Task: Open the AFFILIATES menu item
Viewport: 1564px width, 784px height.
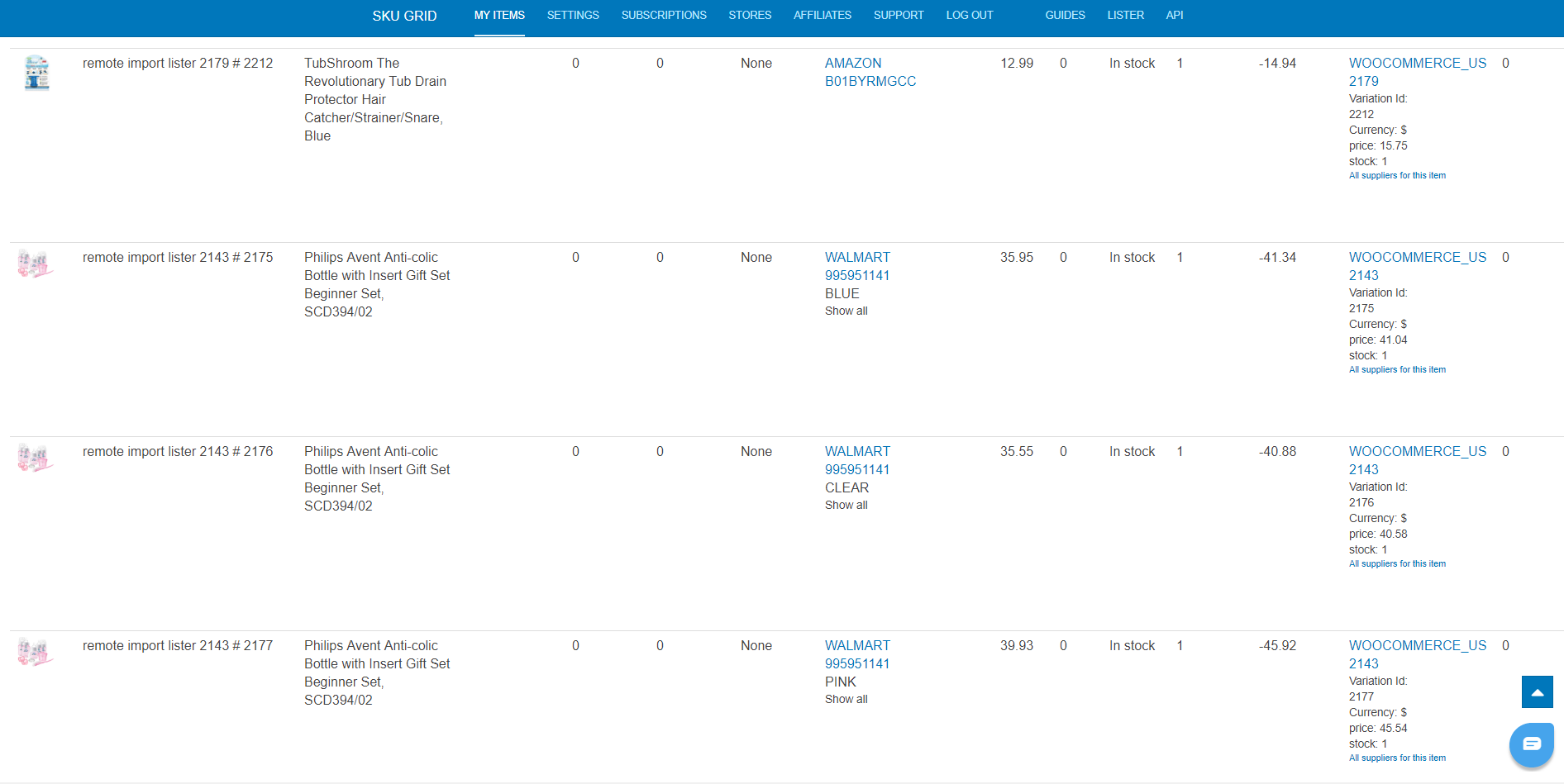Action: point(823,15)
